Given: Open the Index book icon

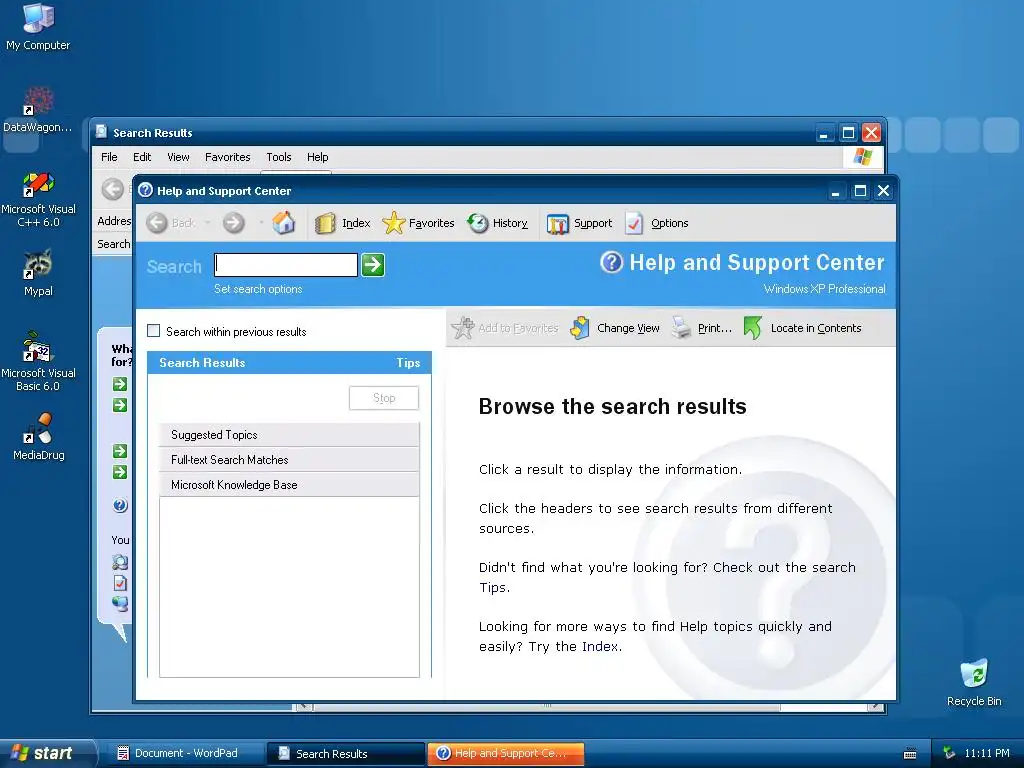Looking at the screenshot, I should point(325,223).
